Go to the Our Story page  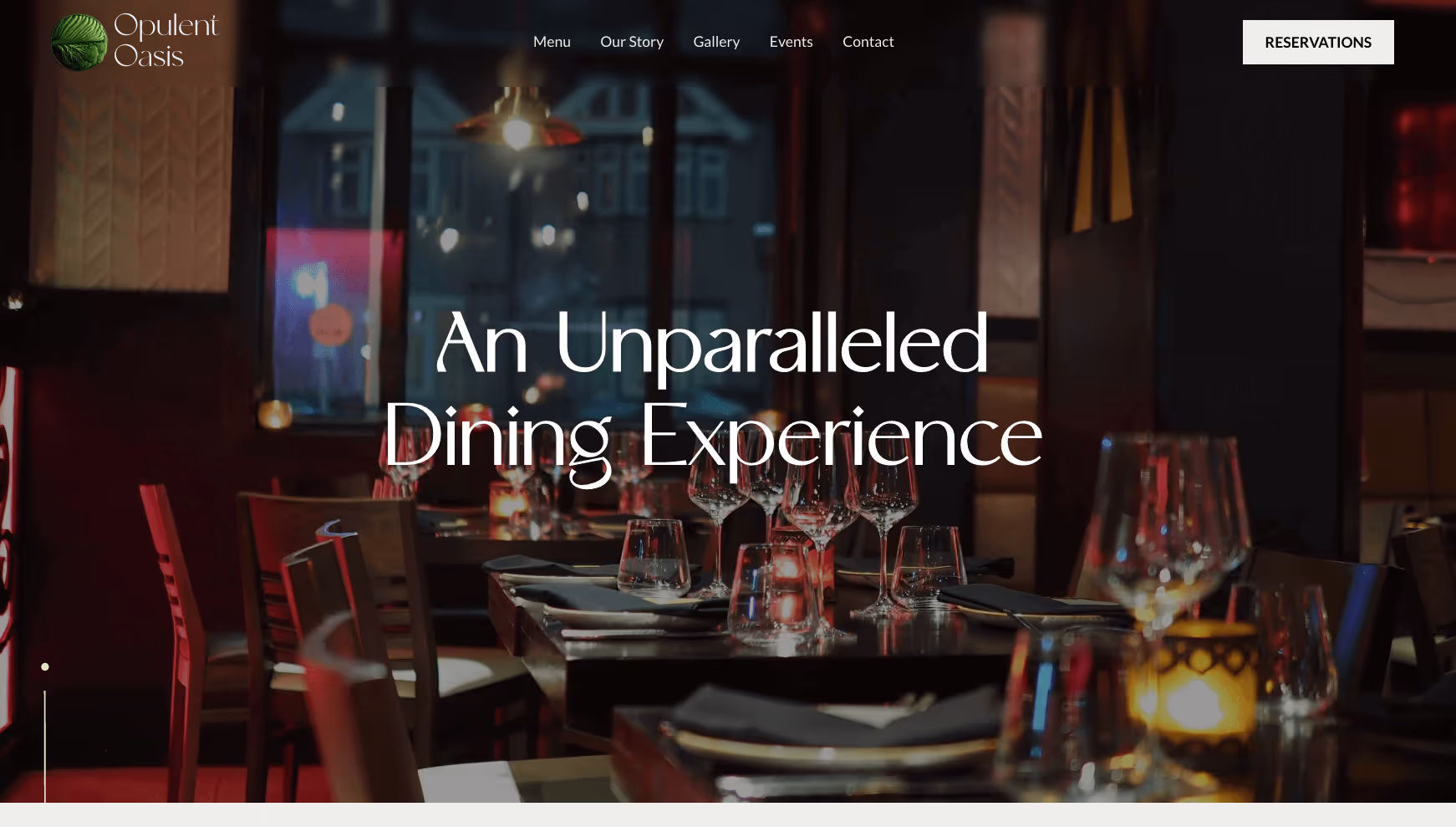click(632, 42)
